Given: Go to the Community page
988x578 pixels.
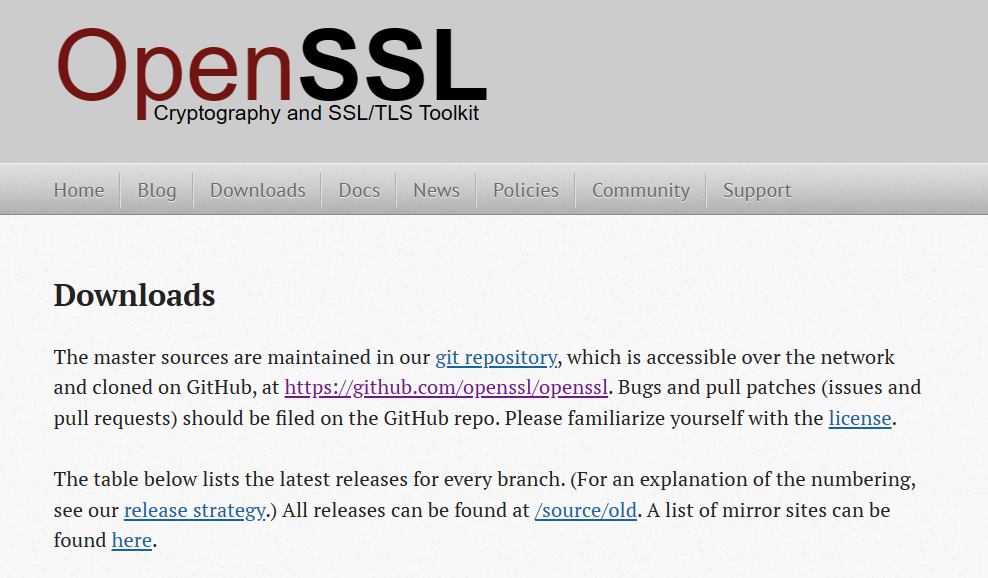Looking at the screenshot, I should click(x=641, y=190).
